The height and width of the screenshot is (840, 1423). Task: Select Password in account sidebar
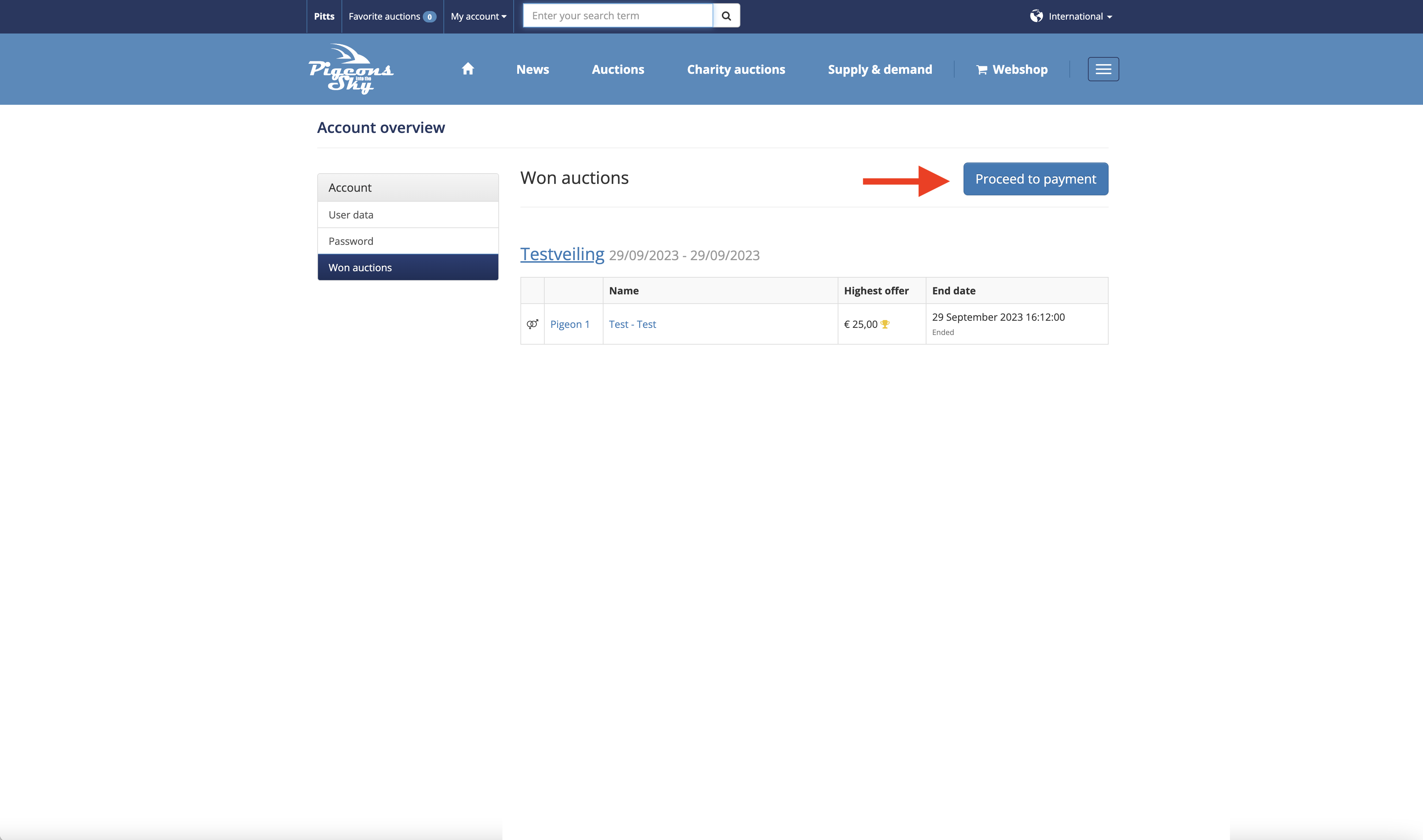pos(407,241)
